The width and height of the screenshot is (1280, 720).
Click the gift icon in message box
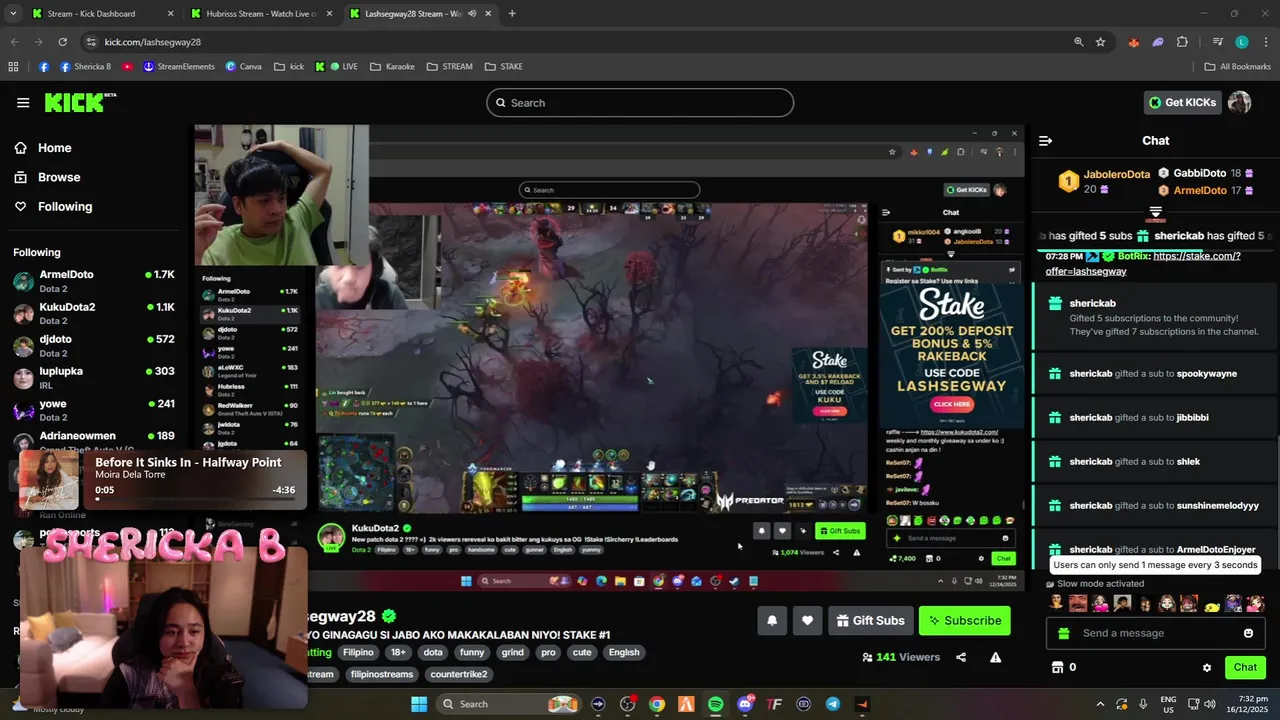pos(1063,633)
